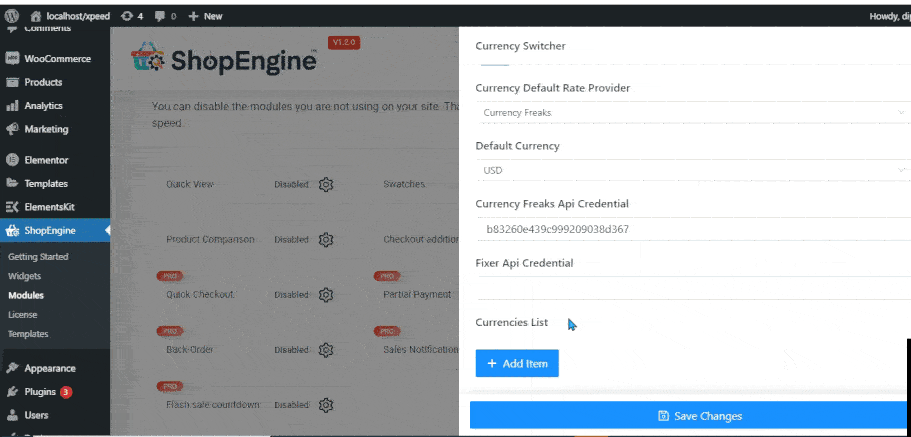Click the Marketing megaphone icon

(x=12, y=129)
